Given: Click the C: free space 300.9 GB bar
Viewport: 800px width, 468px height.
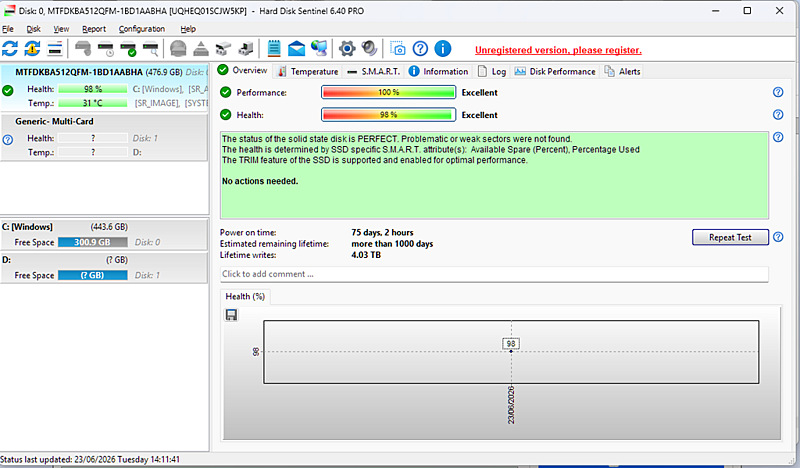Looking at the screenshot, I should click(x=92, y=242).
